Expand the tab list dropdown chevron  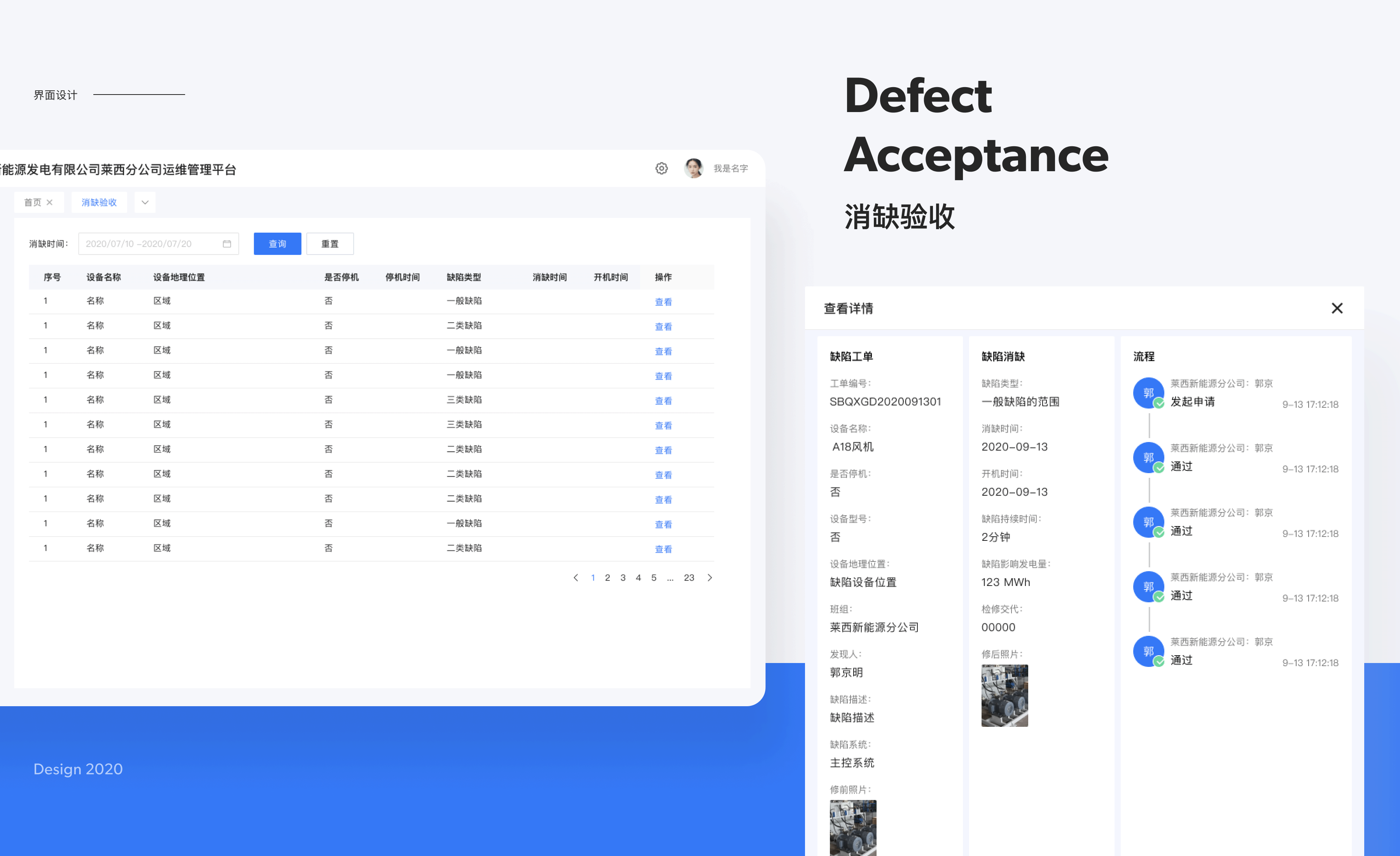click(x=145, y=202)
